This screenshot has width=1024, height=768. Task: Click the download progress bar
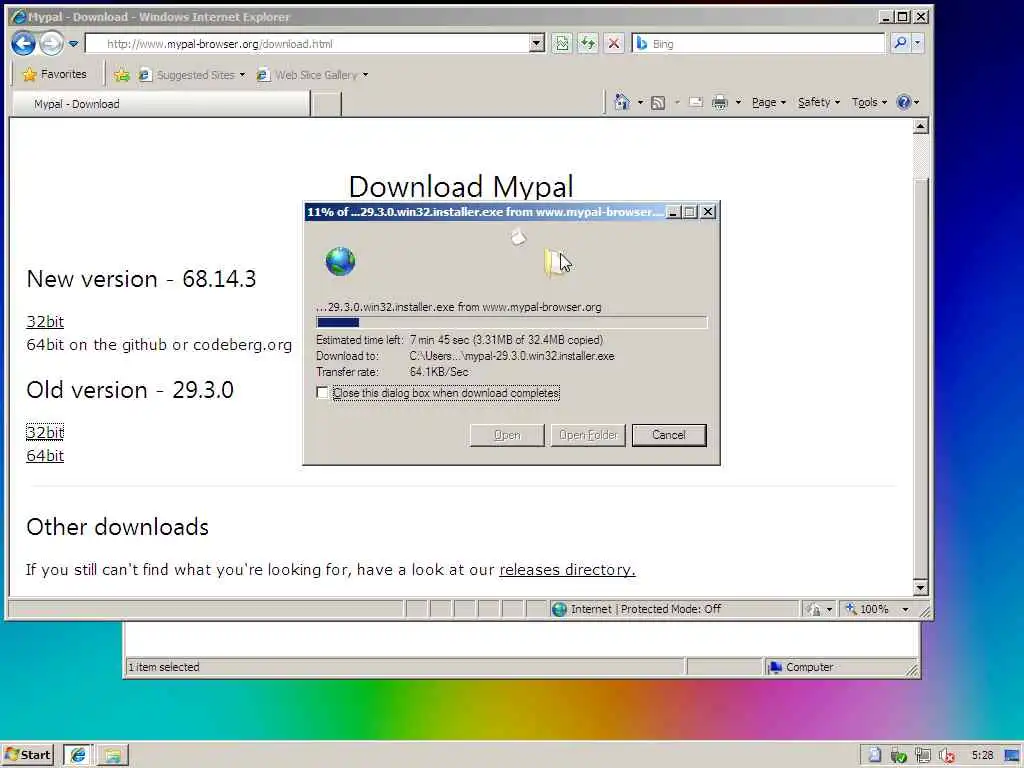coord(511,322)
